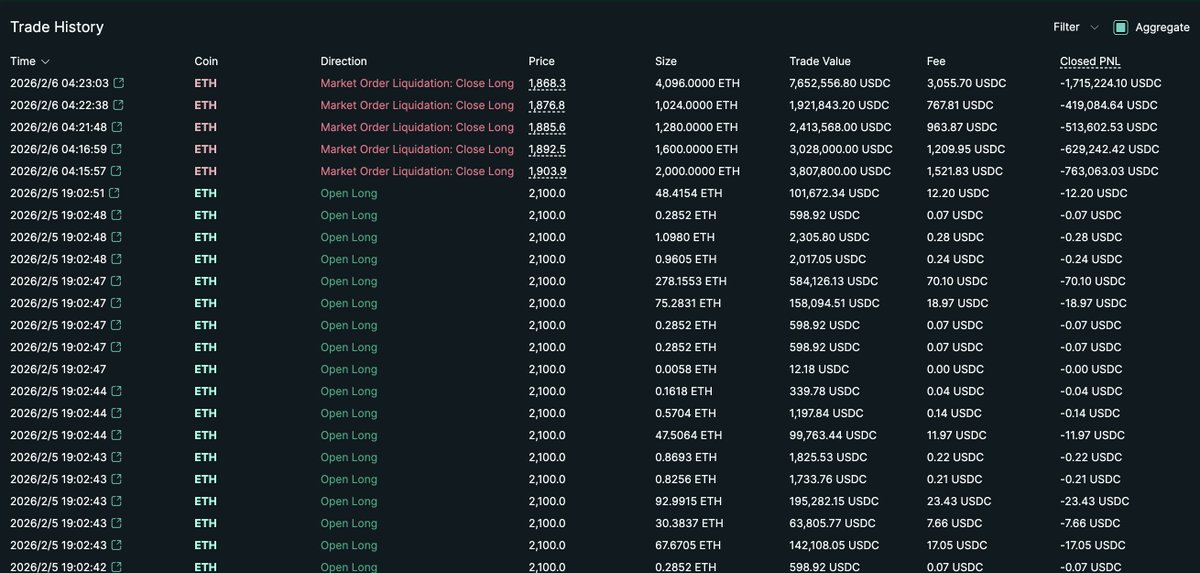This screenshot has width=1200, height=573.
Task: Select the 3,028,000.00 USDC trade value
Action: click(x=841, y=149)
